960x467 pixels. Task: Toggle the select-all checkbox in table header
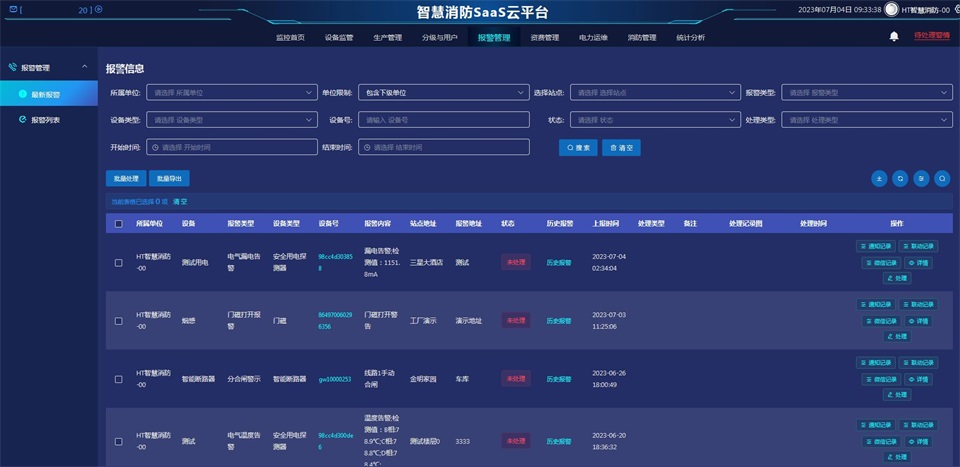coord(119,224)
